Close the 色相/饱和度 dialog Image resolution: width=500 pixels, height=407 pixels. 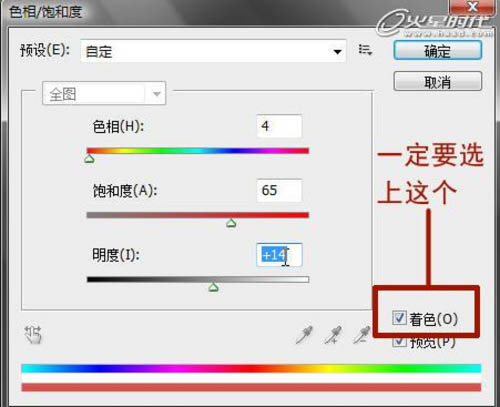(472, 7)
